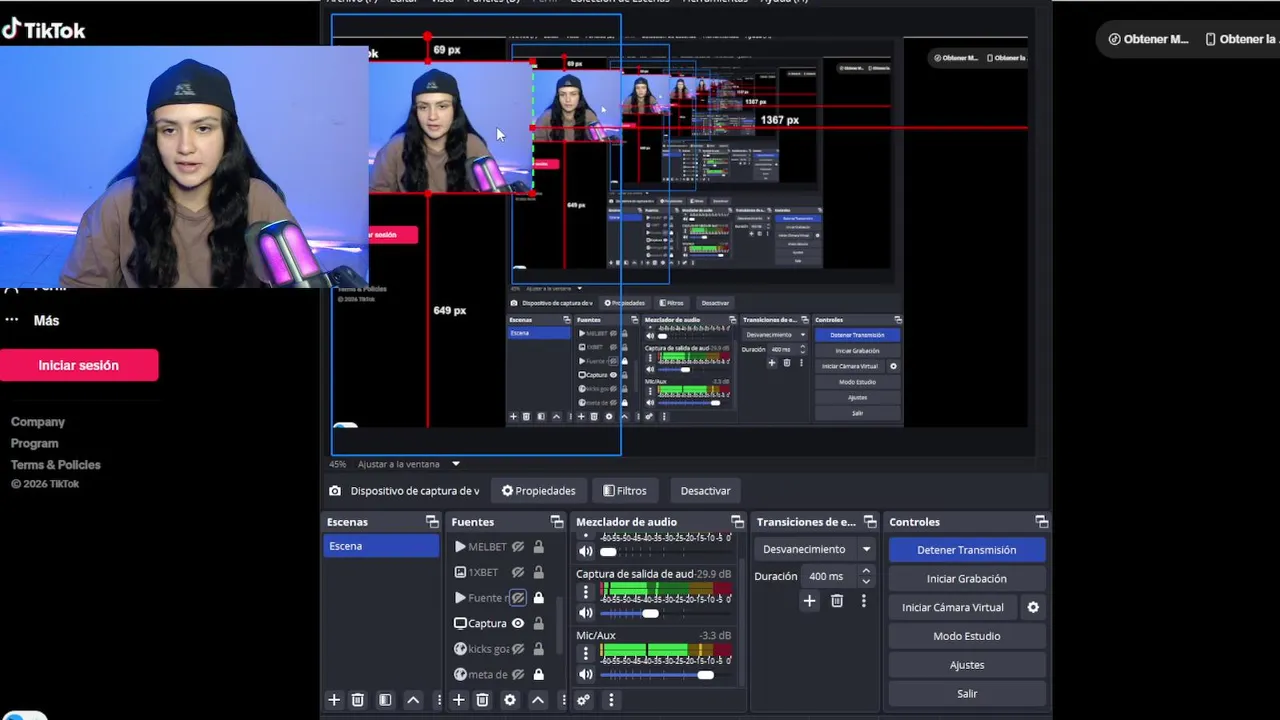This screenshot has height=720, width=1280.
Task: Open Filtros for selected source
Action: pyautogui.click(x=625, y=491)
